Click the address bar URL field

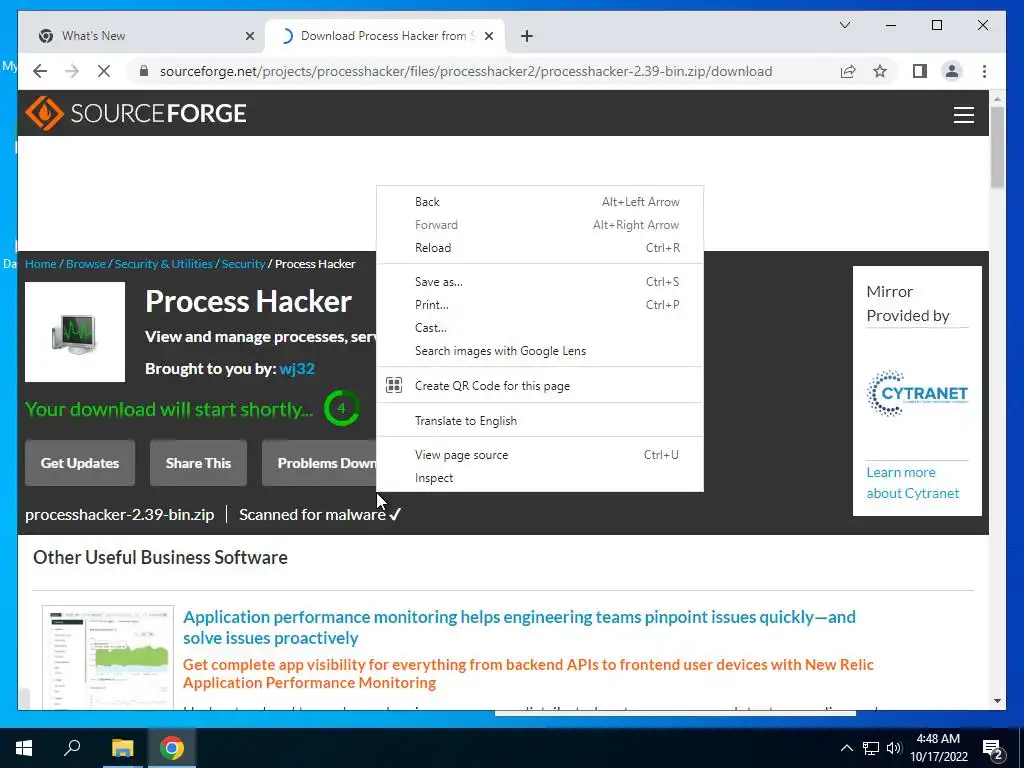466,71
